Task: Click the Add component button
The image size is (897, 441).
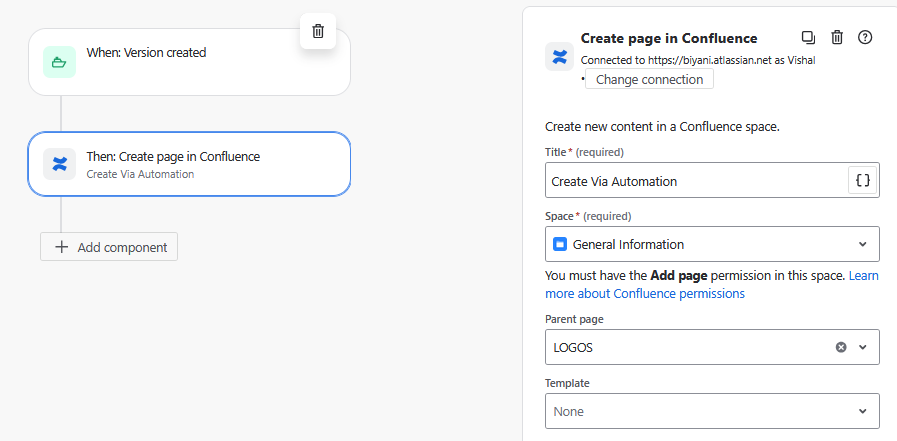Action: click(109, 247)
